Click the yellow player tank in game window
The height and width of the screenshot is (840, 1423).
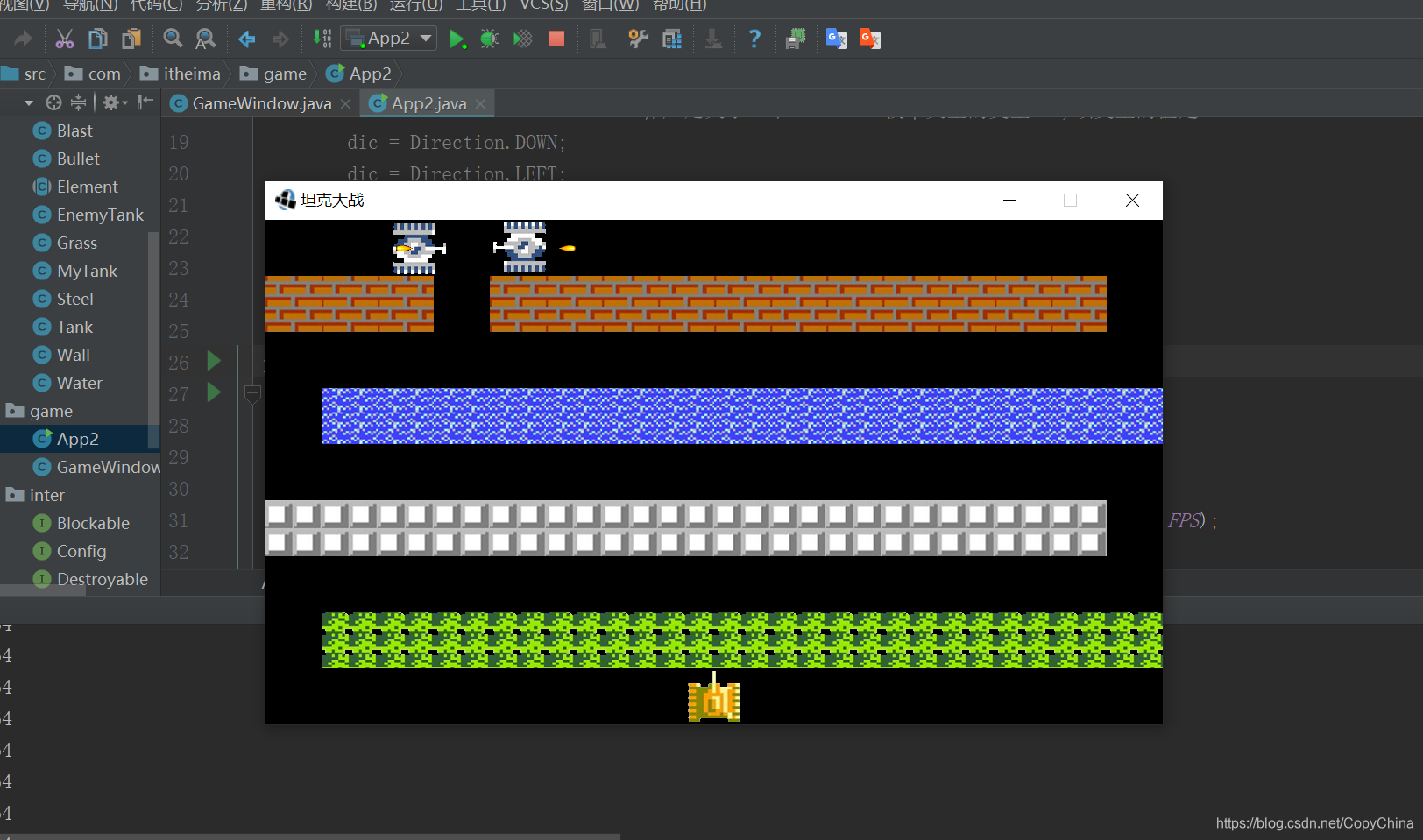point(714,699)
